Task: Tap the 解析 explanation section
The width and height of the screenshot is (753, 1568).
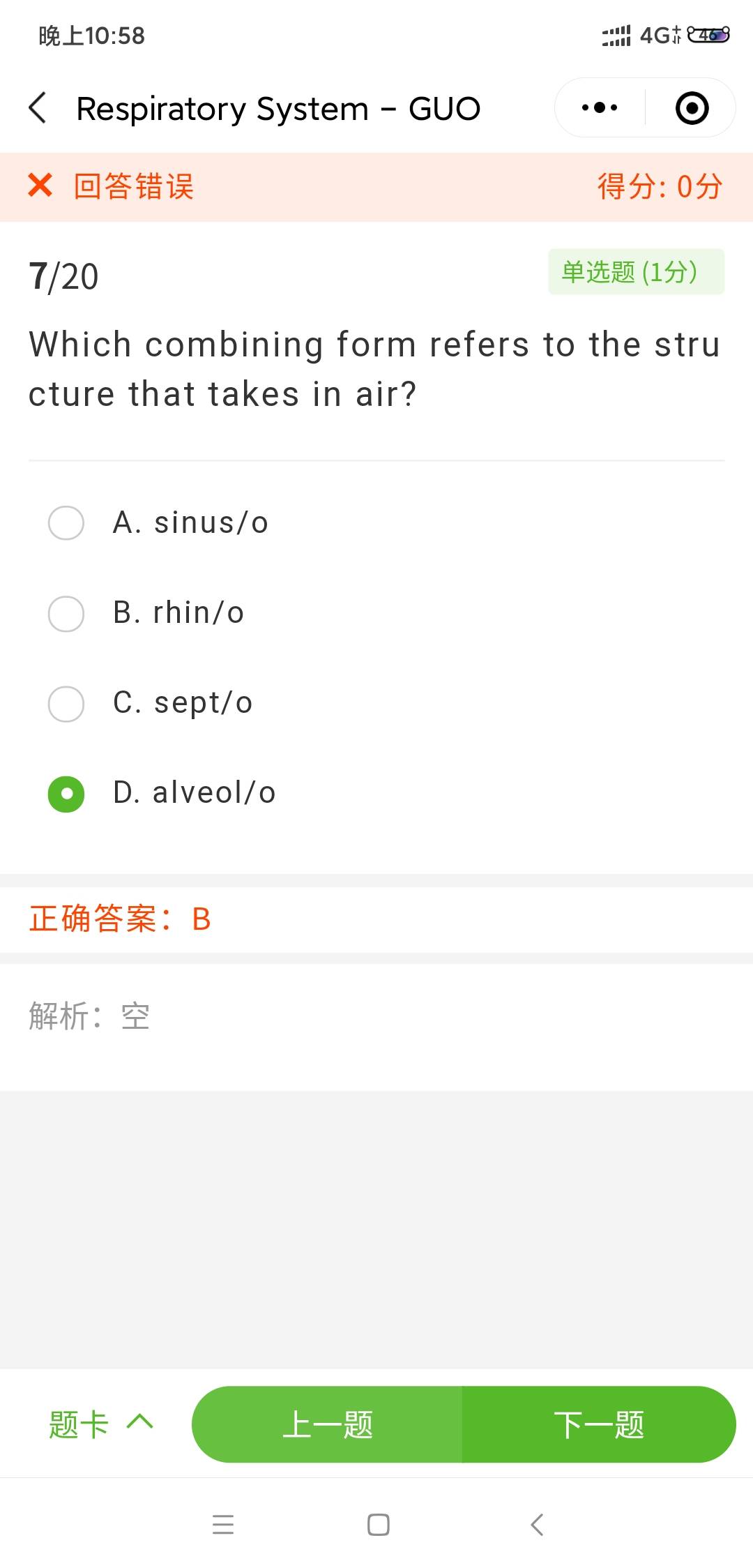Action: [89, 1016]
